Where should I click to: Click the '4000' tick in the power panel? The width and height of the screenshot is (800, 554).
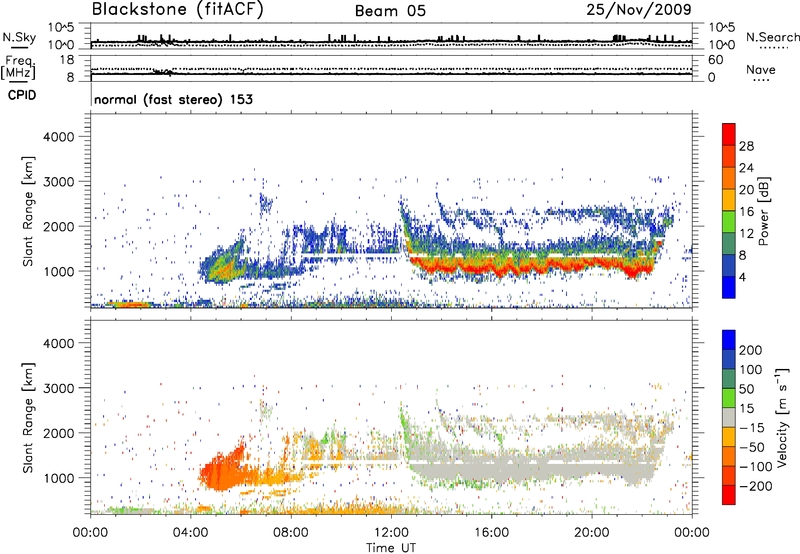pos(59,137)
